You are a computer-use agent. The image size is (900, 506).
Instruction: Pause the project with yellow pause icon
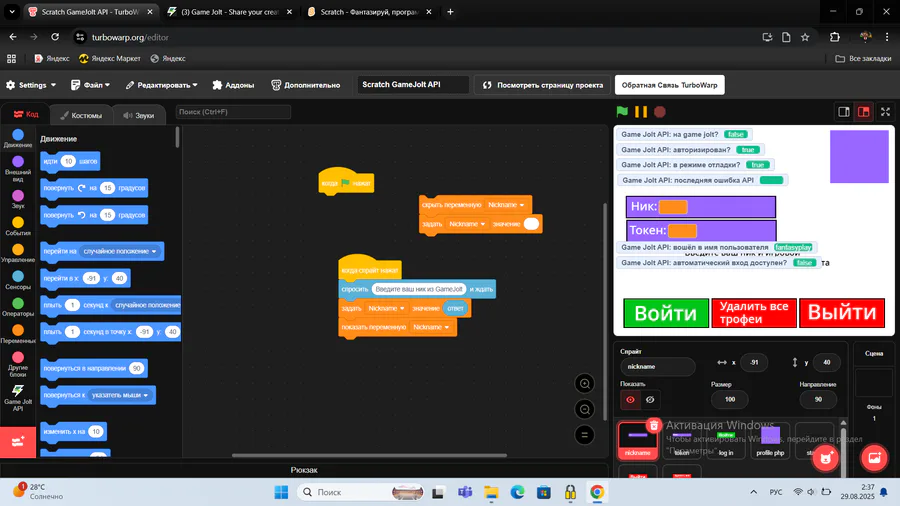point(641,111)
